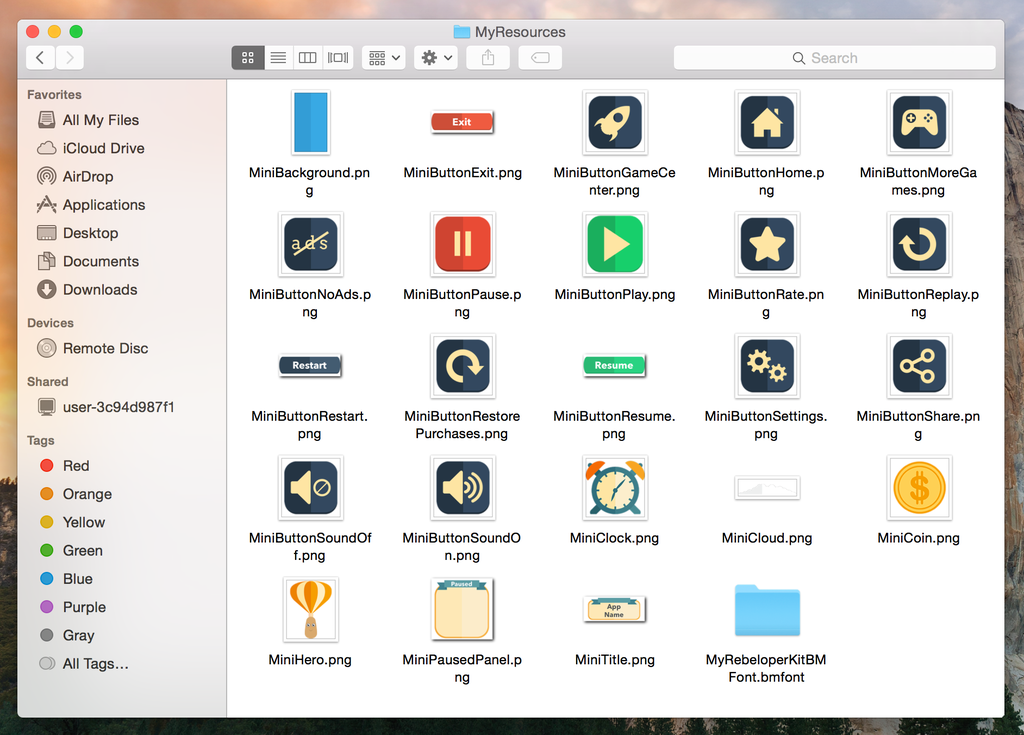Click the Shared section header
This screenshot has width=1024, height=735.
(x=48, y=382)
